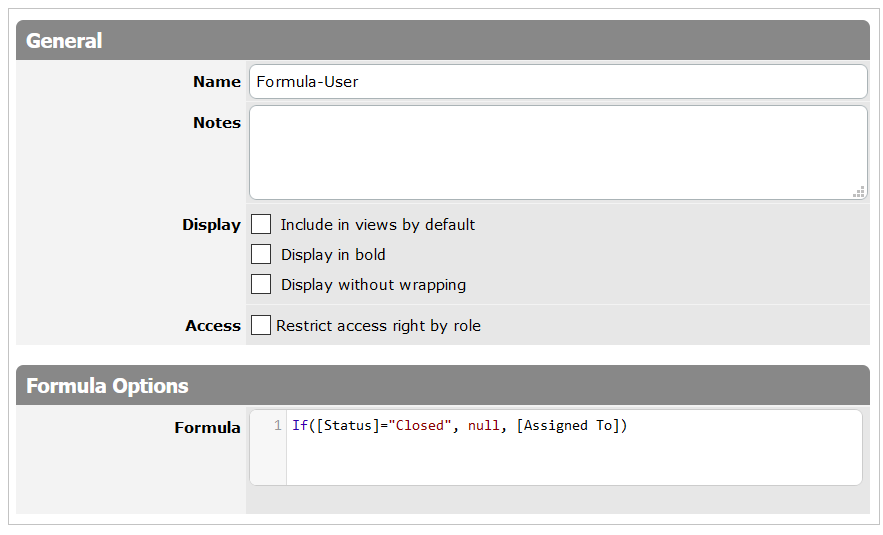Click the Notes field label
This screenshot has height=535, width=883.
217,123
